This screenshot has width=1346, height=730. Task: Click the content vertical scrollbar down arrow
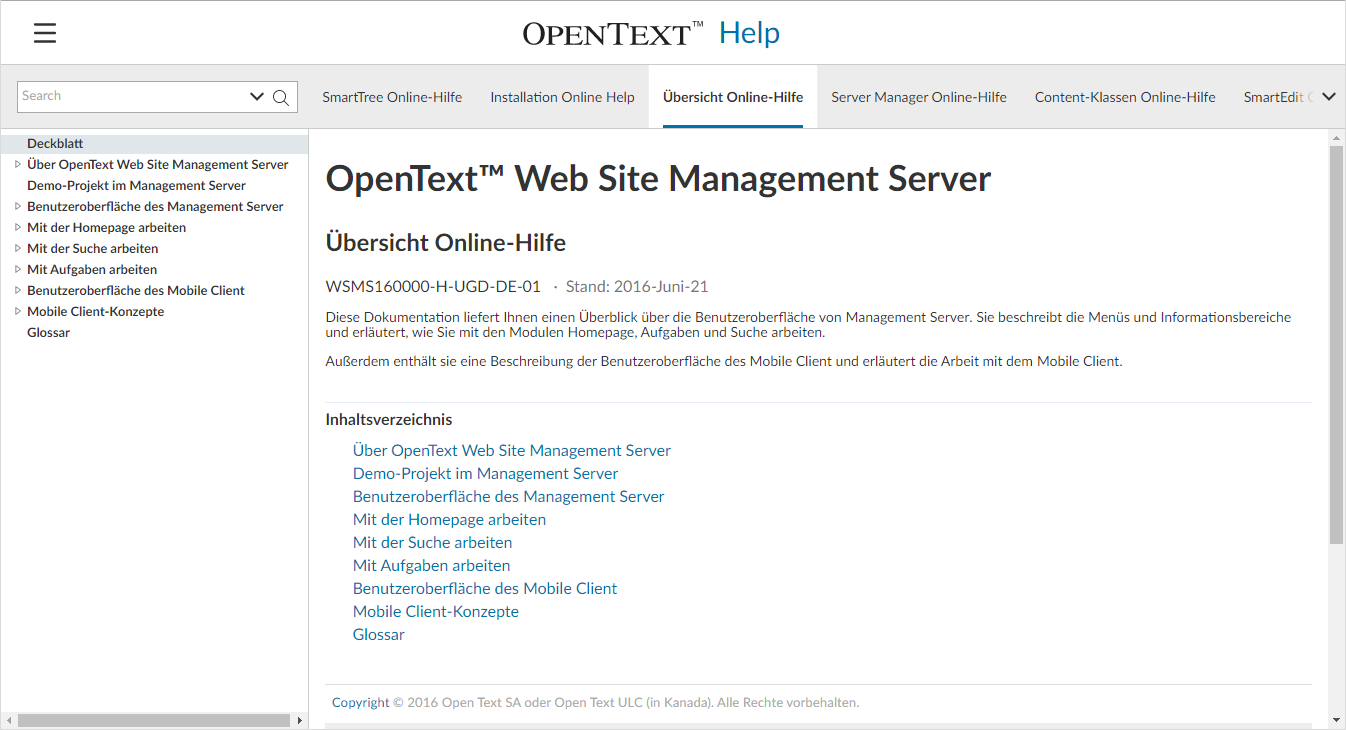click(x=1336, y=720)
